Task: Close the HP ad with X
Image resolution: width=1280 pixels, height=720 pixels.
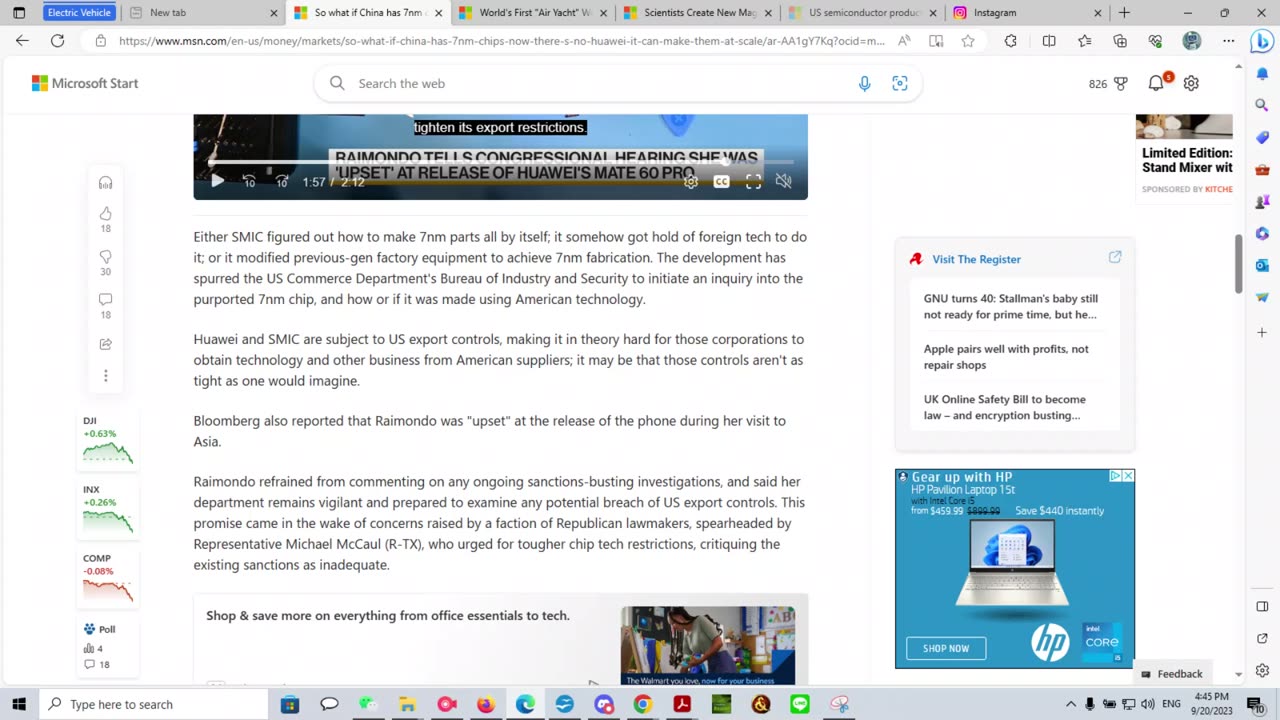Action: click(1128, 476)
